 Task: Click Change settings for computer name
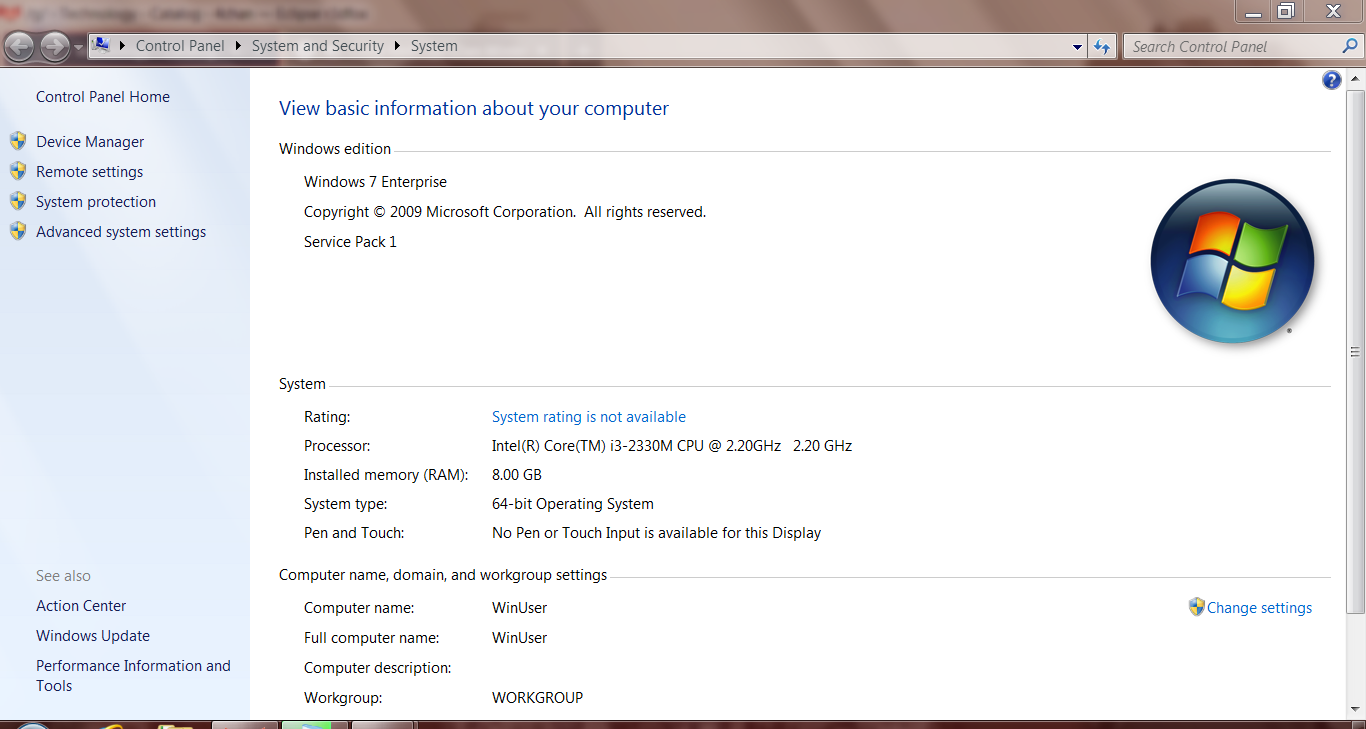[1259, 608]
